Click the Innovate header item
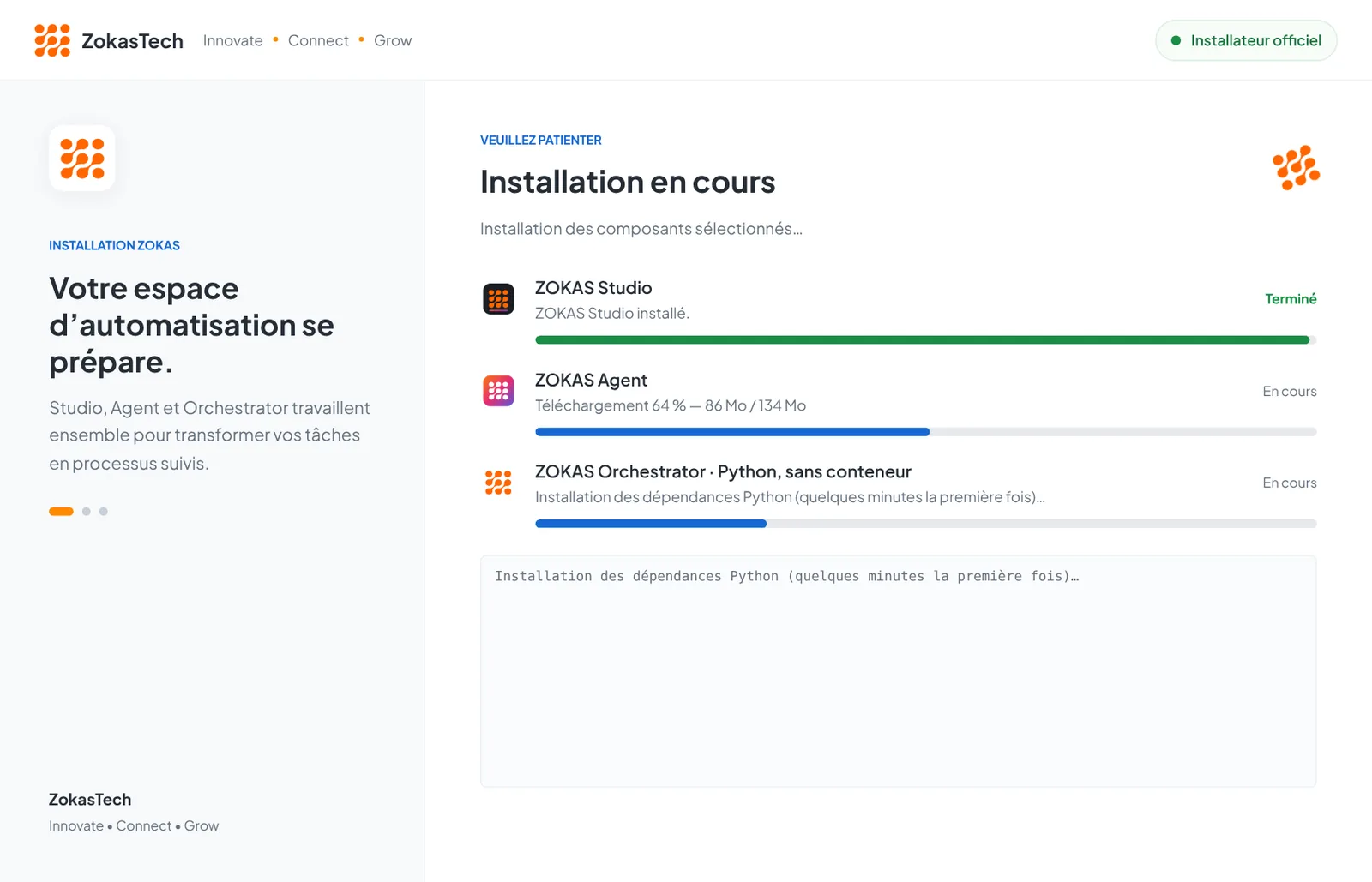 click(233, 40)
